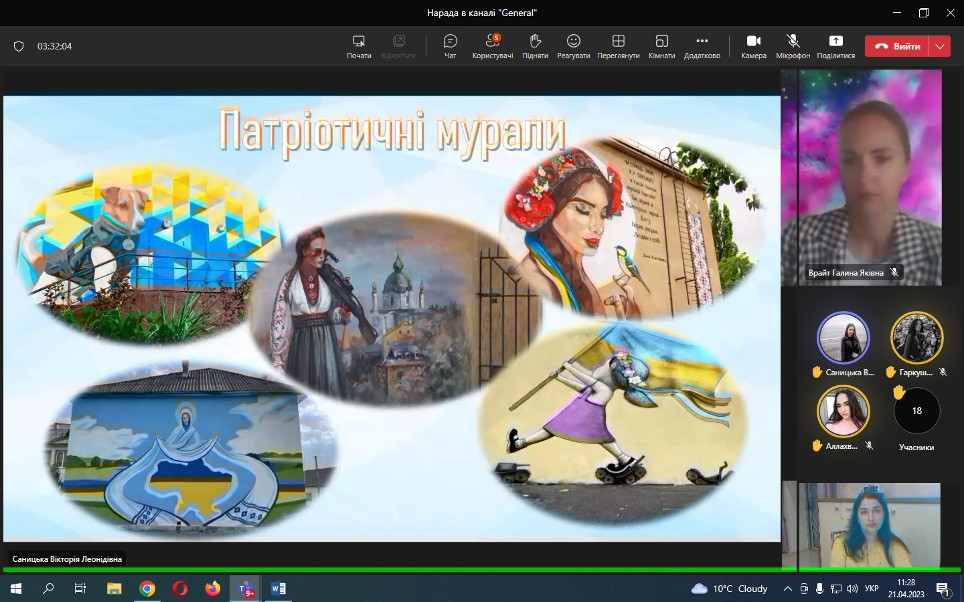Leave the meeting with Вийти button
Image resolution: width=964 pixels, height=602 pixels.
[897, 46]
